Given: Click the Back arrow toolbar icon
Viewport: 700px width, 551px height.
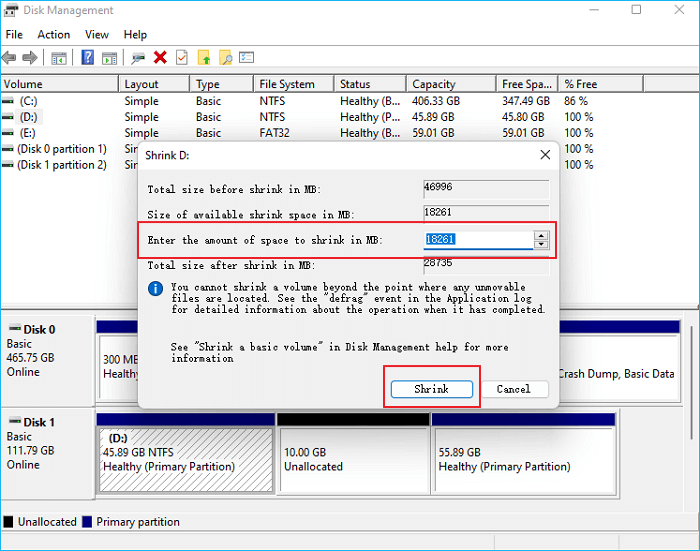Looking at the screenshot, I should click(9, 58).
